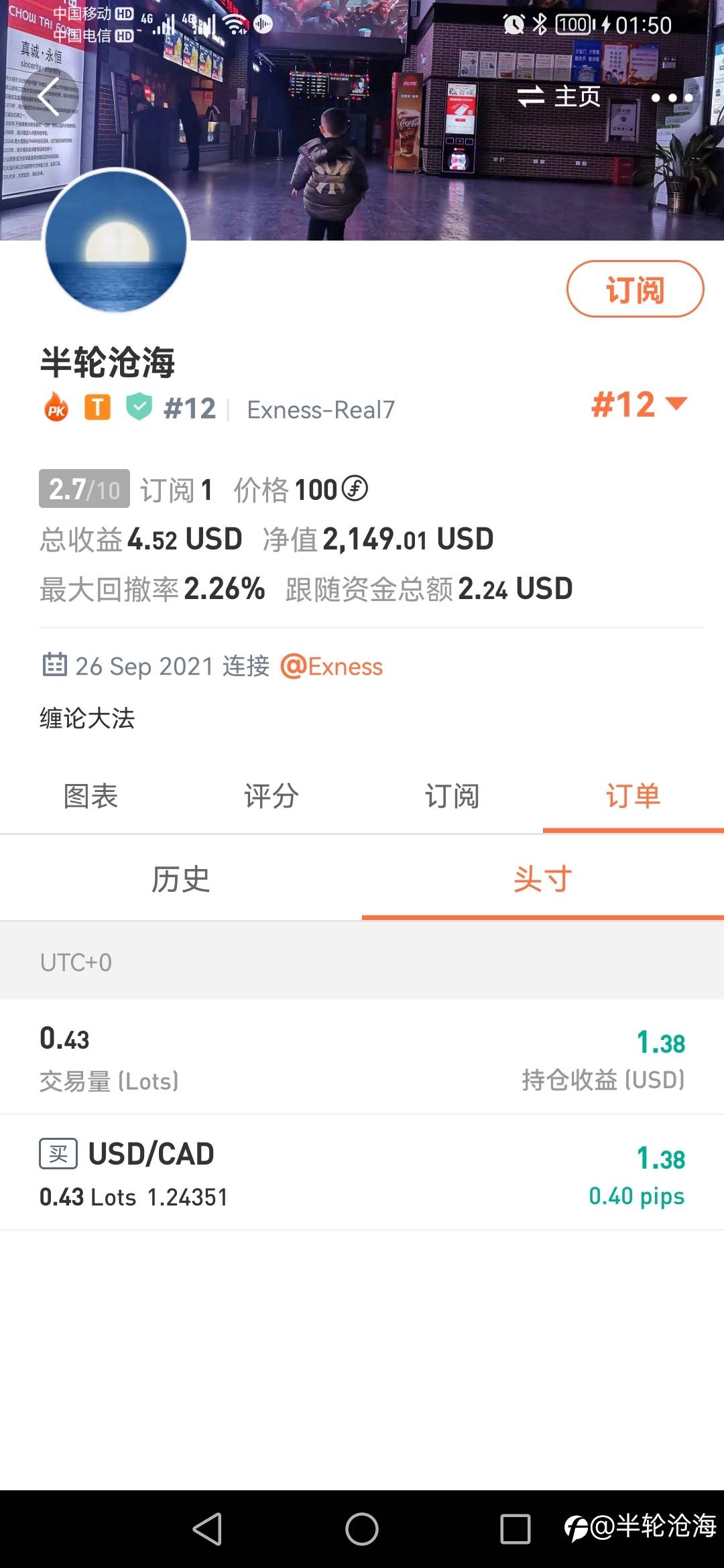Viewport: 724px width, 1568px height.
Task: Open the 订阅 tab in tab bar
Action: point(452,796)
